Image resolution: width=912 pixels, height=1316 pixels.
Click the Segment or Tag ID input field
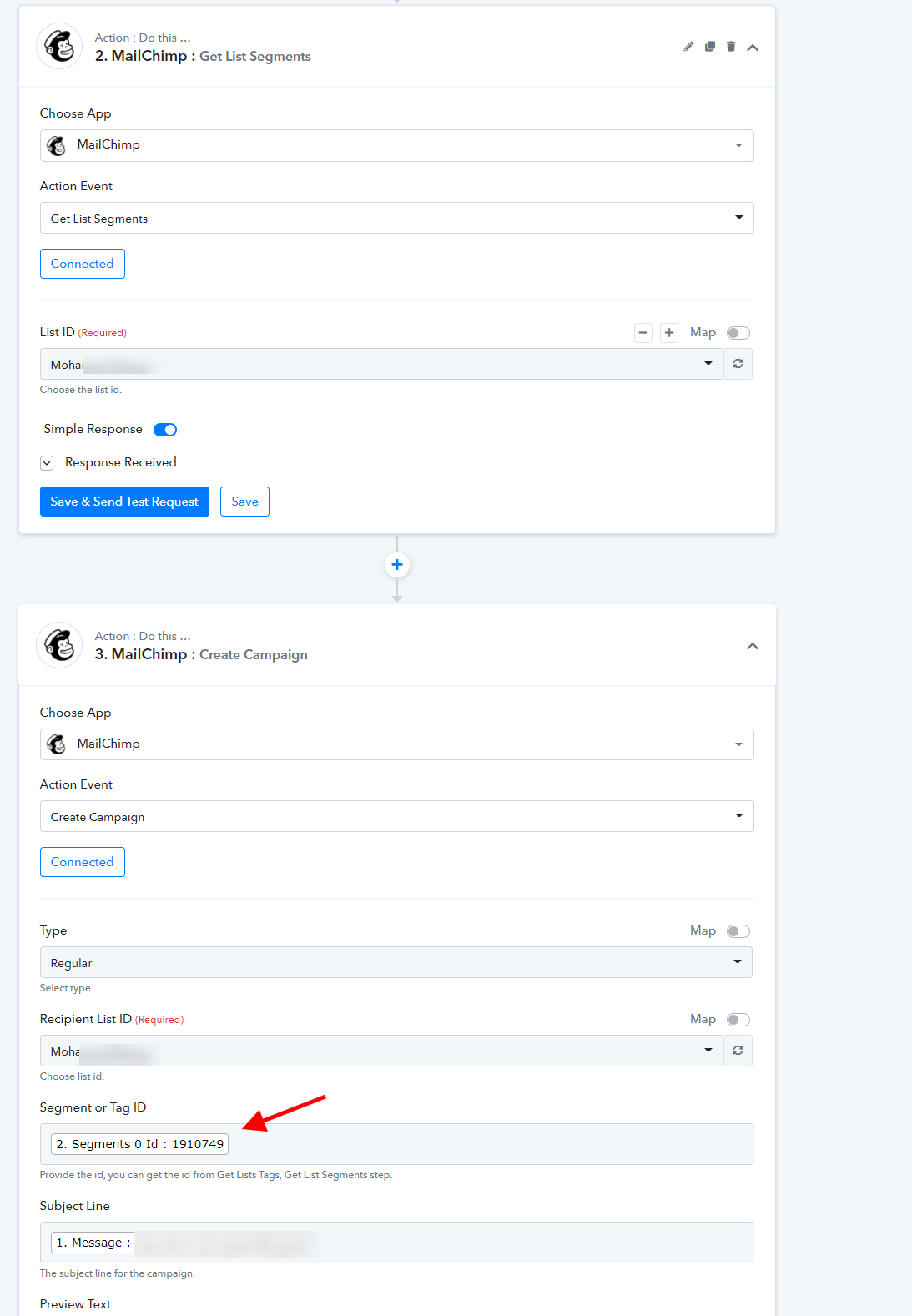(397, 1144)
